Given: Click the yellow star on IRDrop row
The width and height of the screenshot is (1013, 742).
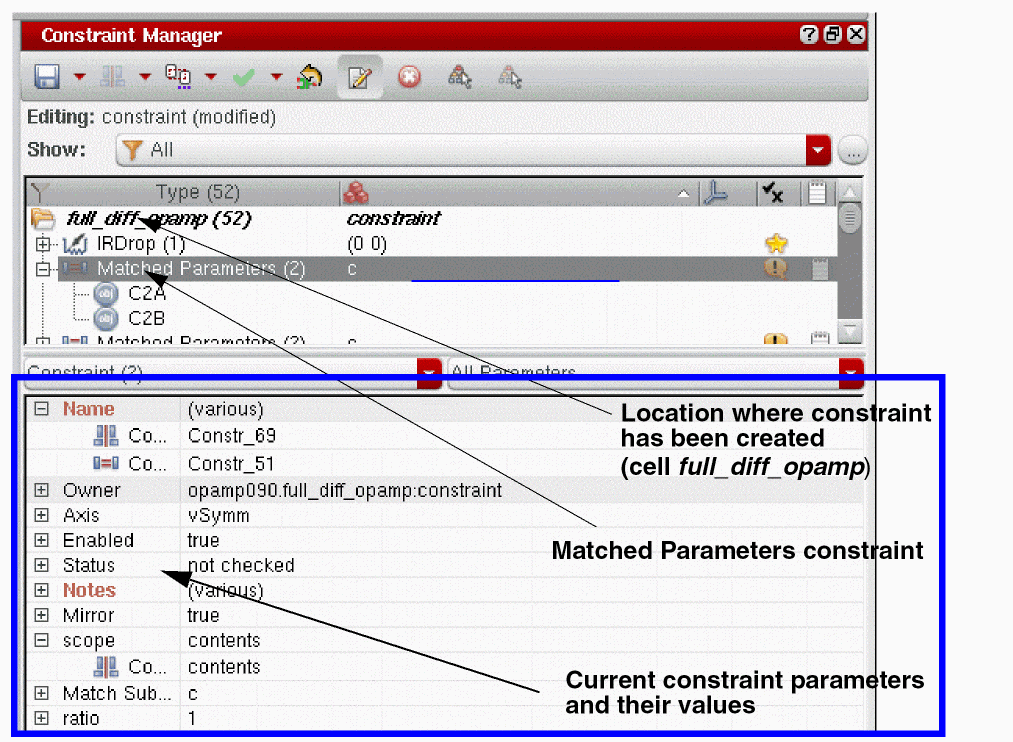Looking at the screenshot, I should pos(775,244).
